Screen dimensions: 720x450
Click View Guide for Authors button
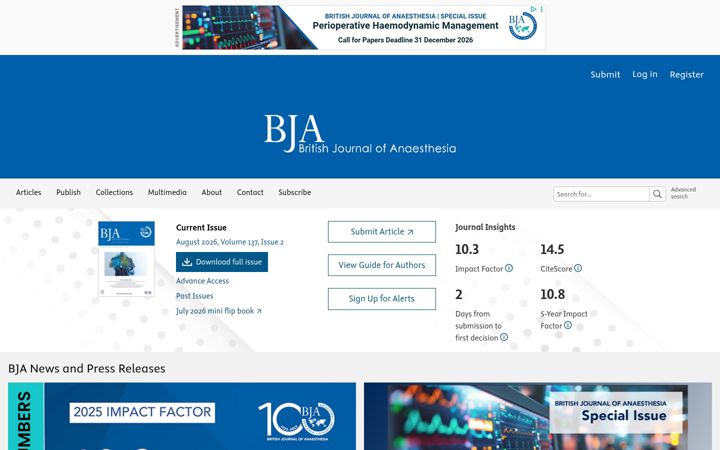[x=382, y=265]
